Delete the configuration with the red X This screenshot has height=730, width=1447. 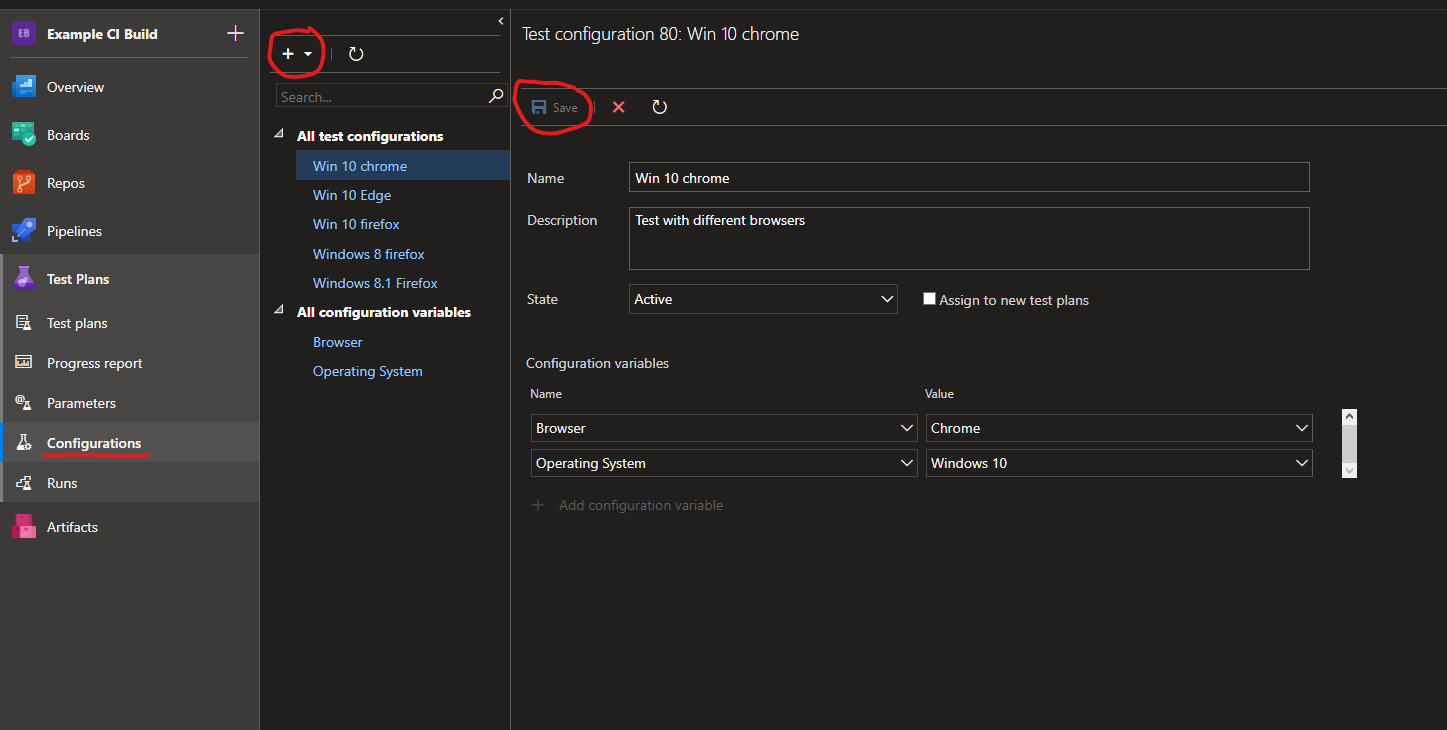point(619,107)
